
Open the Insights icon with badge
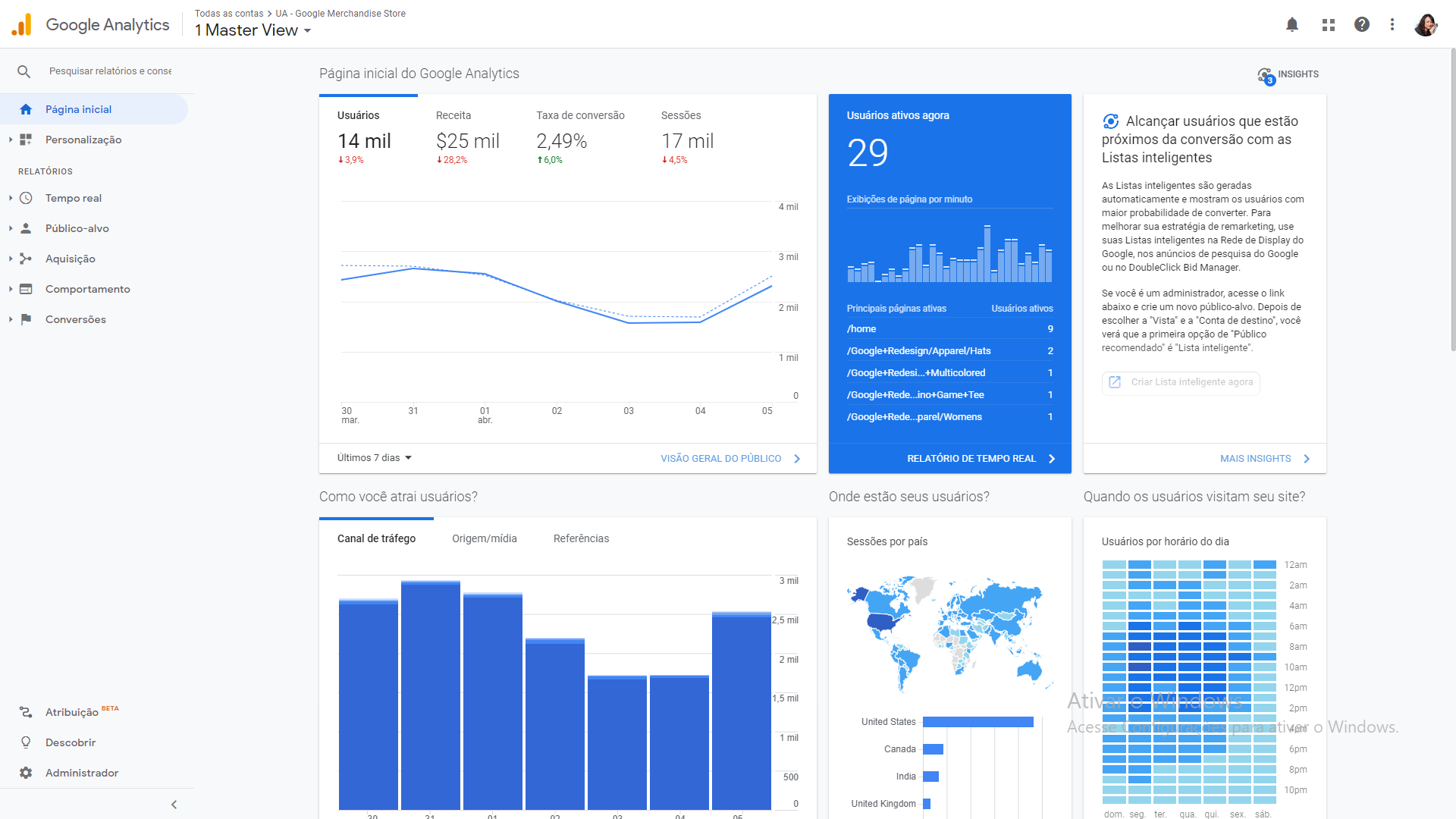click(x=1266, y=75)
